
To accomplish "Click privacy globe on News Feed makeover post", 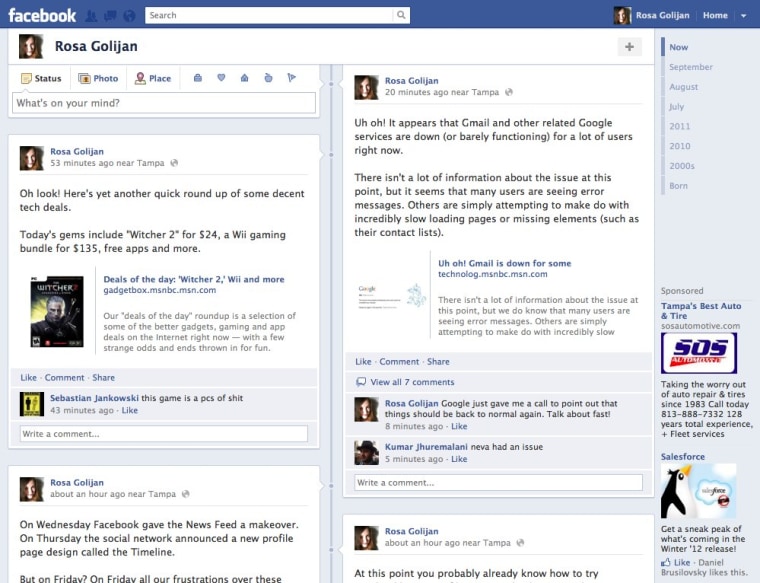I will [x=185, y=494].
